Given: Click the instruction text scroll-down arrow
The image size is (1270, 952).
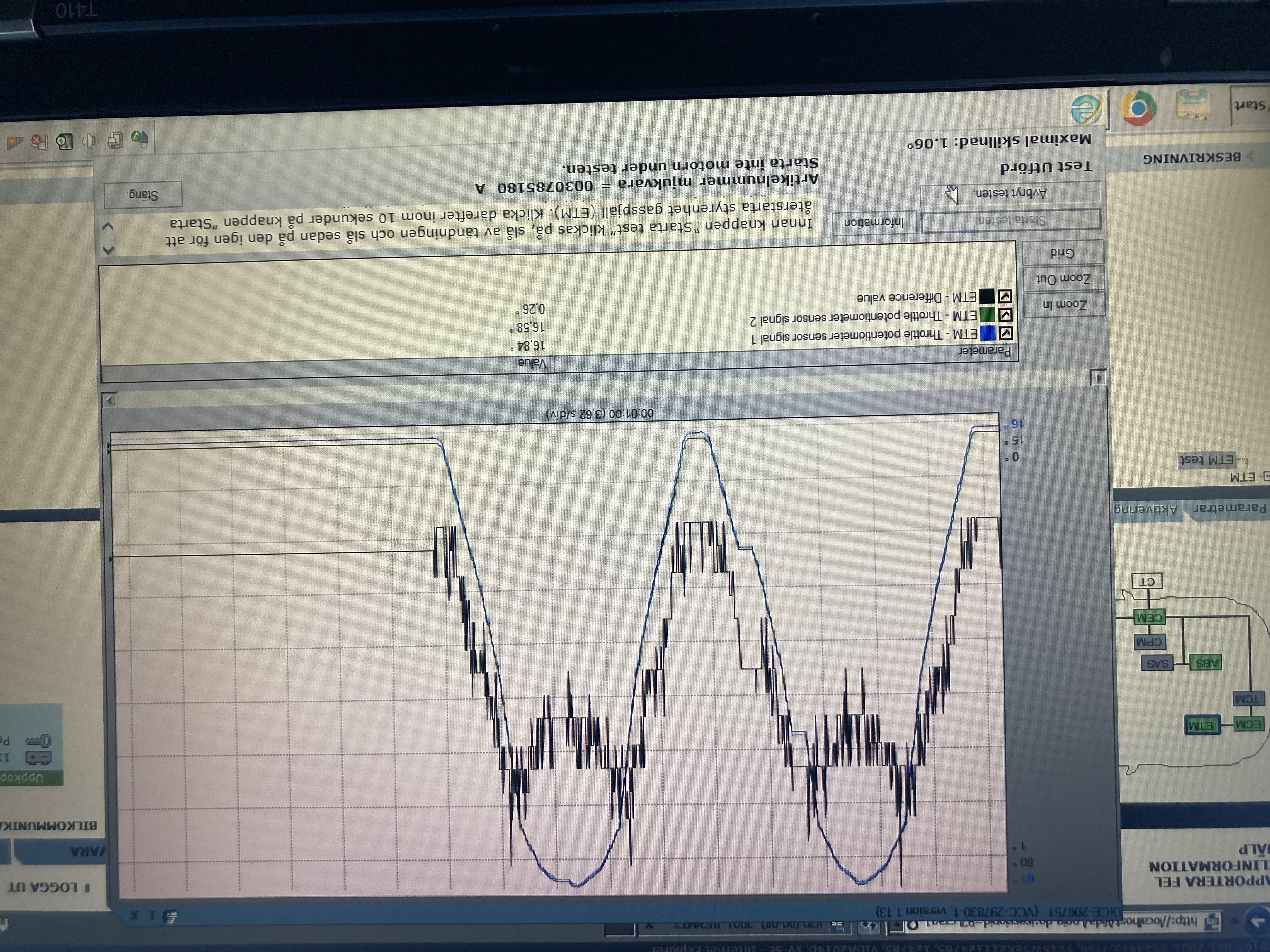Looking at the screenshot, I should [x=107, y=226].
